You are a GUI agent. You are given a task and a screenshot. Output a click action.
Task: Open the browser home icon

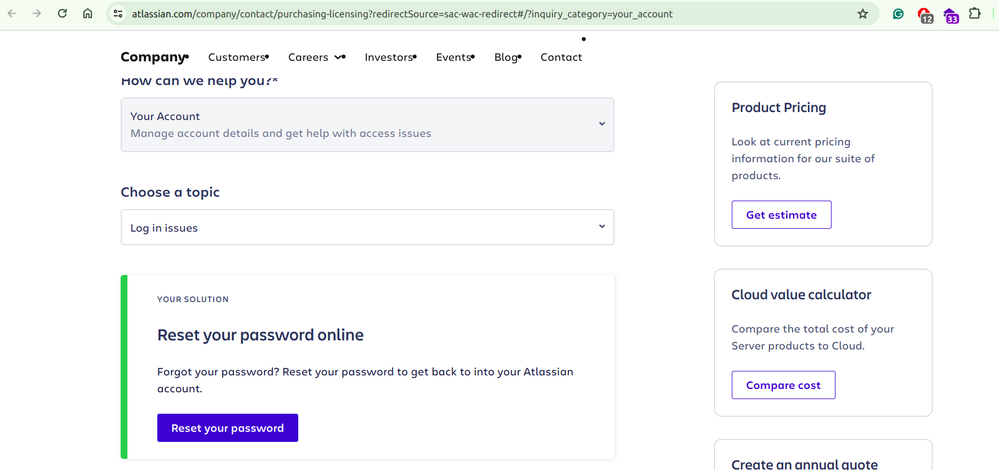88,13
